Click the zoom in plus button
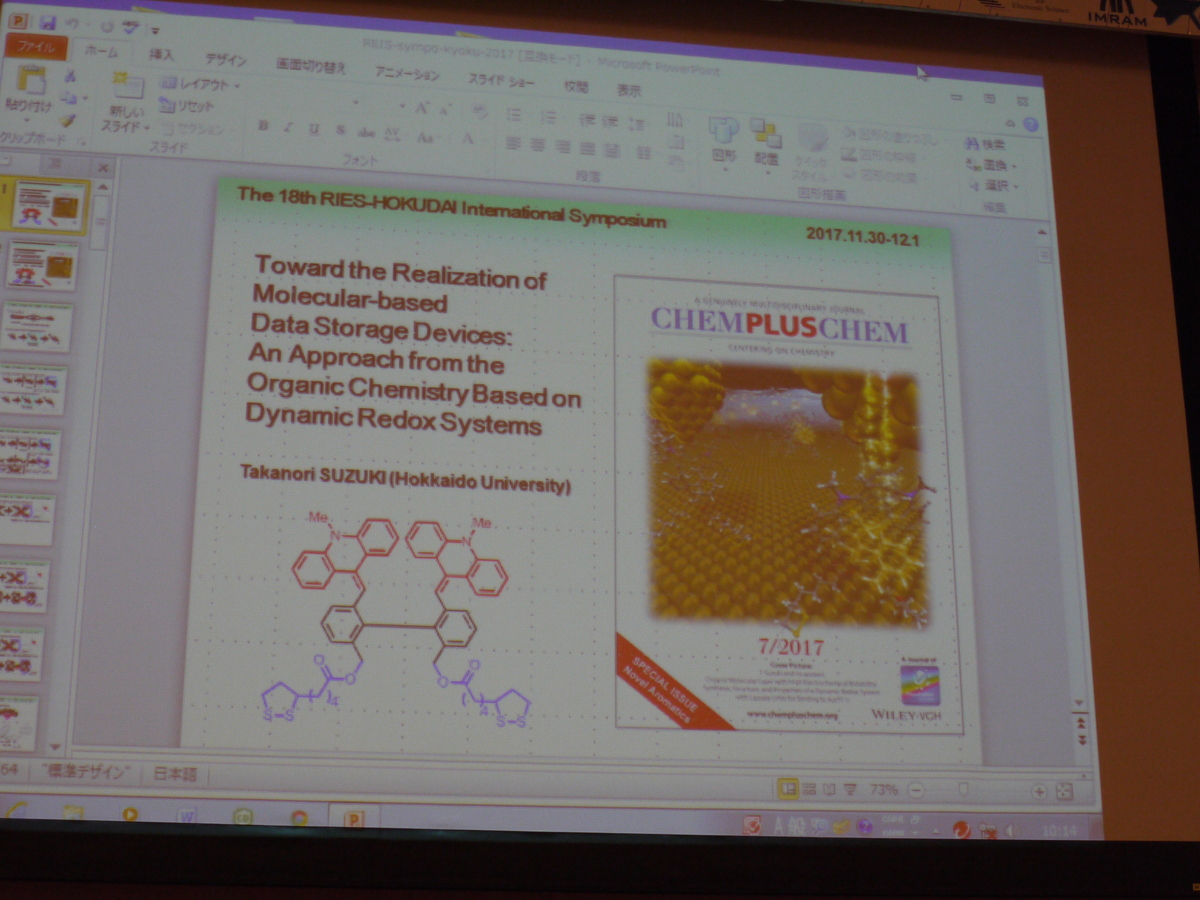1200x900 pixels. click(x=1039, y=792)
